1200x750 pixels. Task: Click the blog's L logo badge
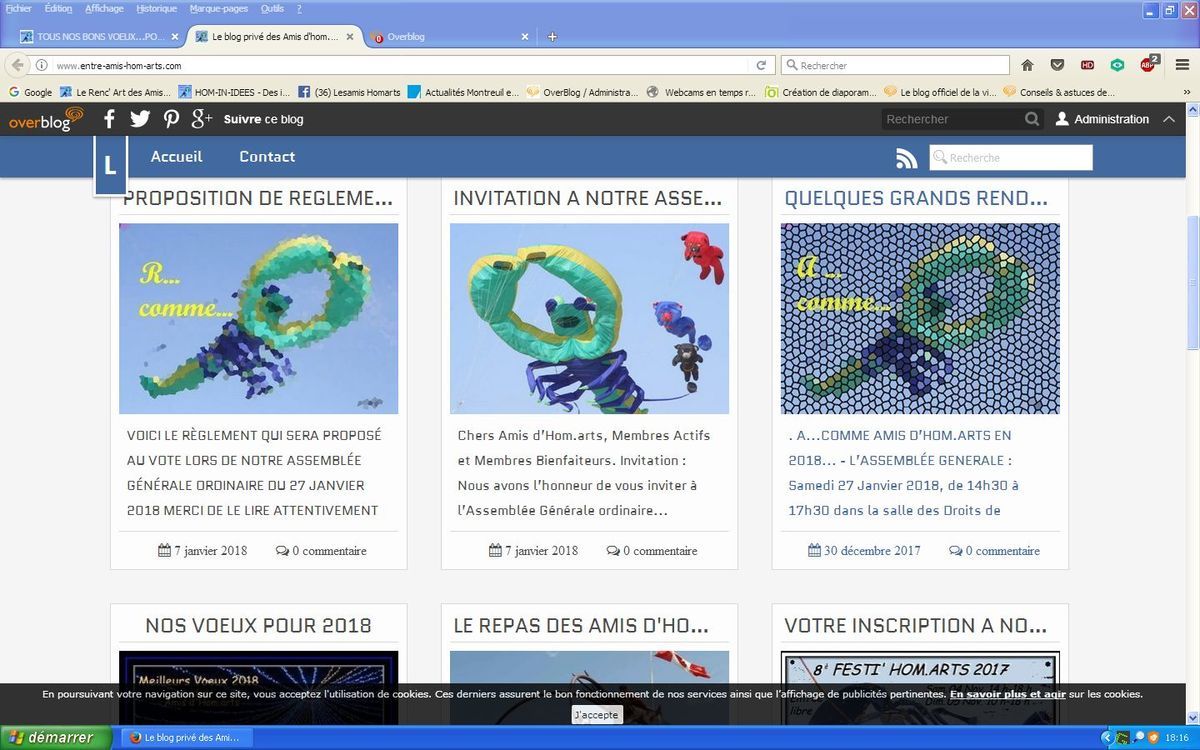[110, 165]
